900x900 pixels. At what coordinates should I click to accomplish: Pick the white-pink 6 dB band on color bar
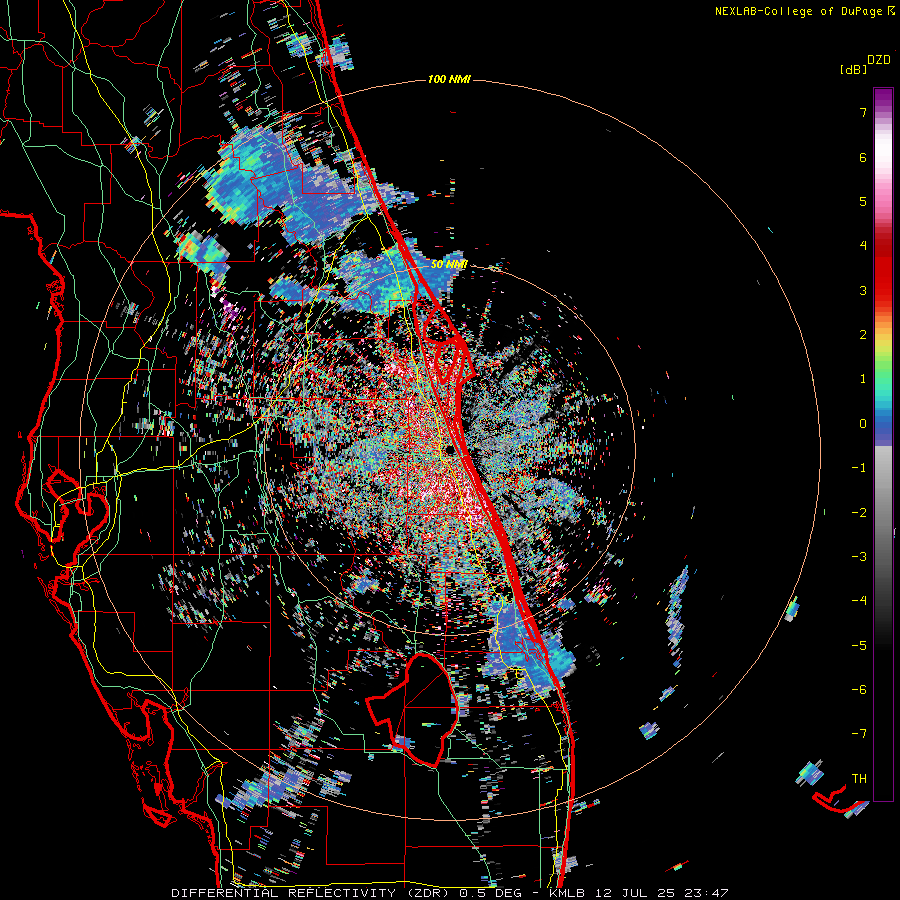(883, 157)
